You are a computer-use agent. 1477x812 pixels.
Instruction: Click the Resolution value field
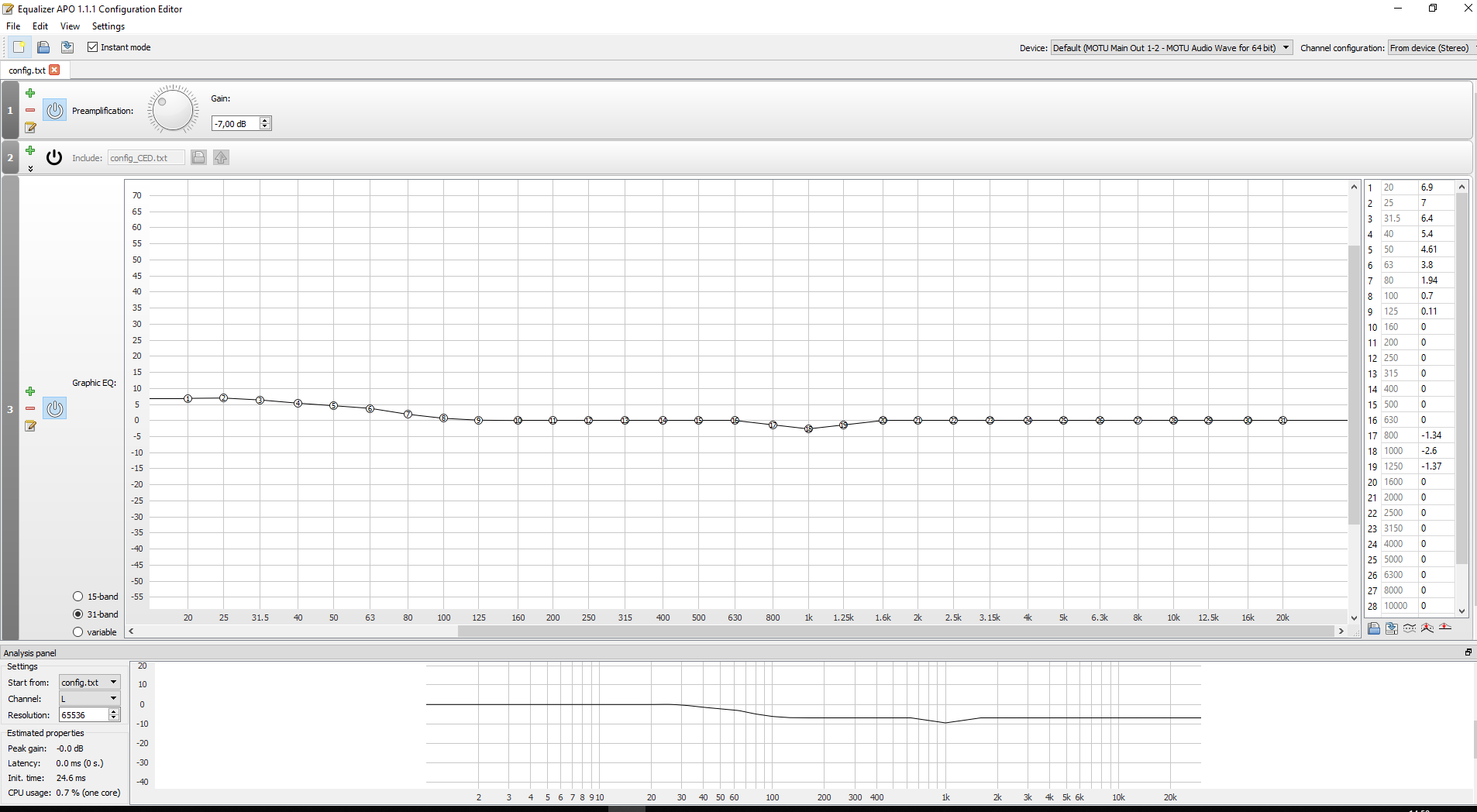pos(84,715)
